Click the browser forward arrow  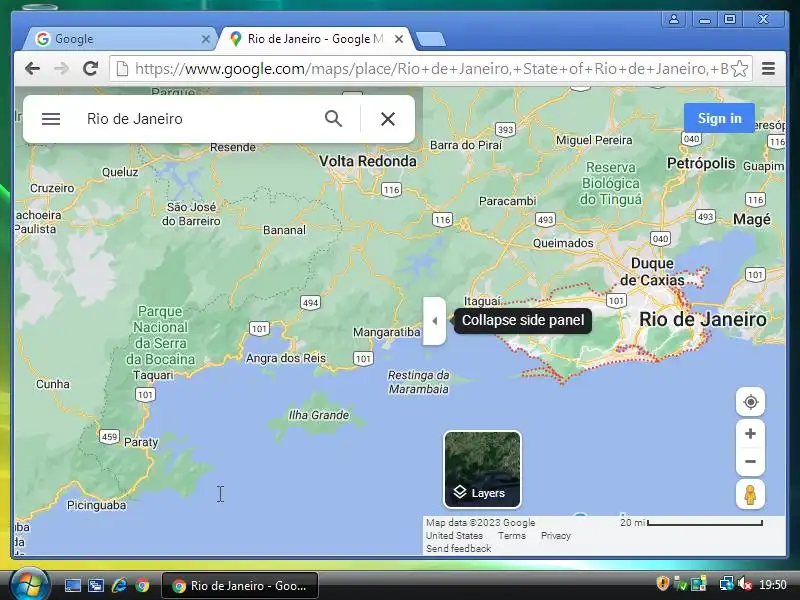click(x=61, y=68)
